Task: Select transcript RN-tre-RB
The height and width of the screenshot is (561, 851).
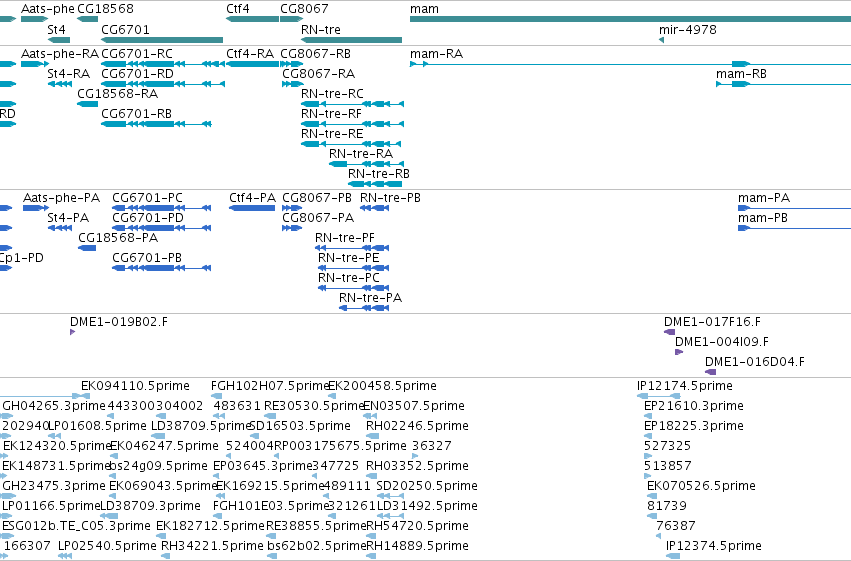Action: 375,184
